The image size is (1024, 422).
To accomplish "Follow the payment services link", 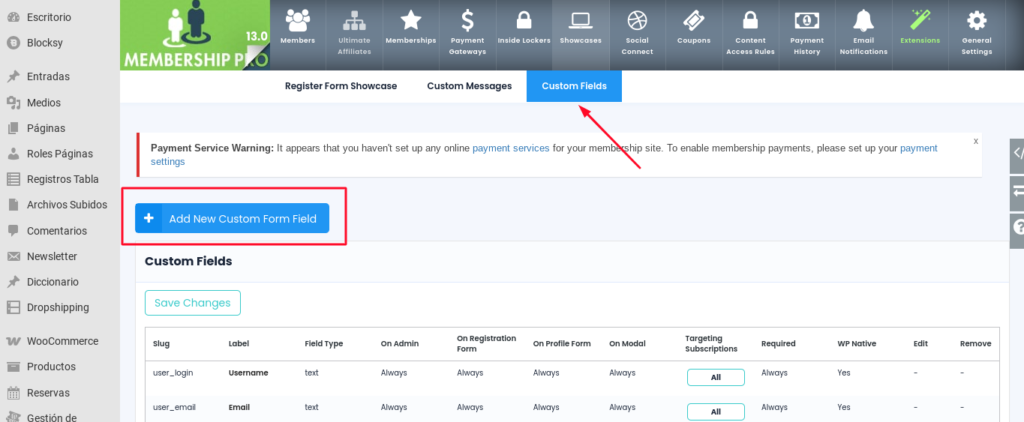I will tap(511, 148).
